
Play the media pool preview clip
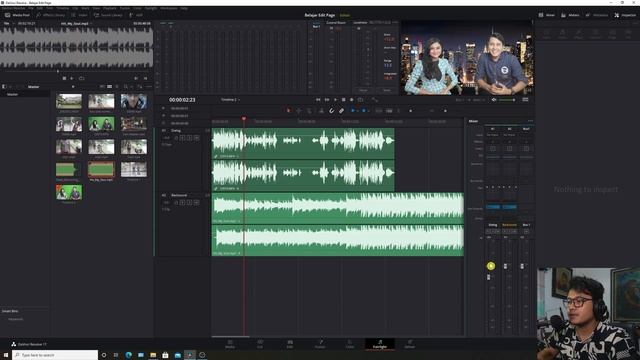tap(72, 78)
